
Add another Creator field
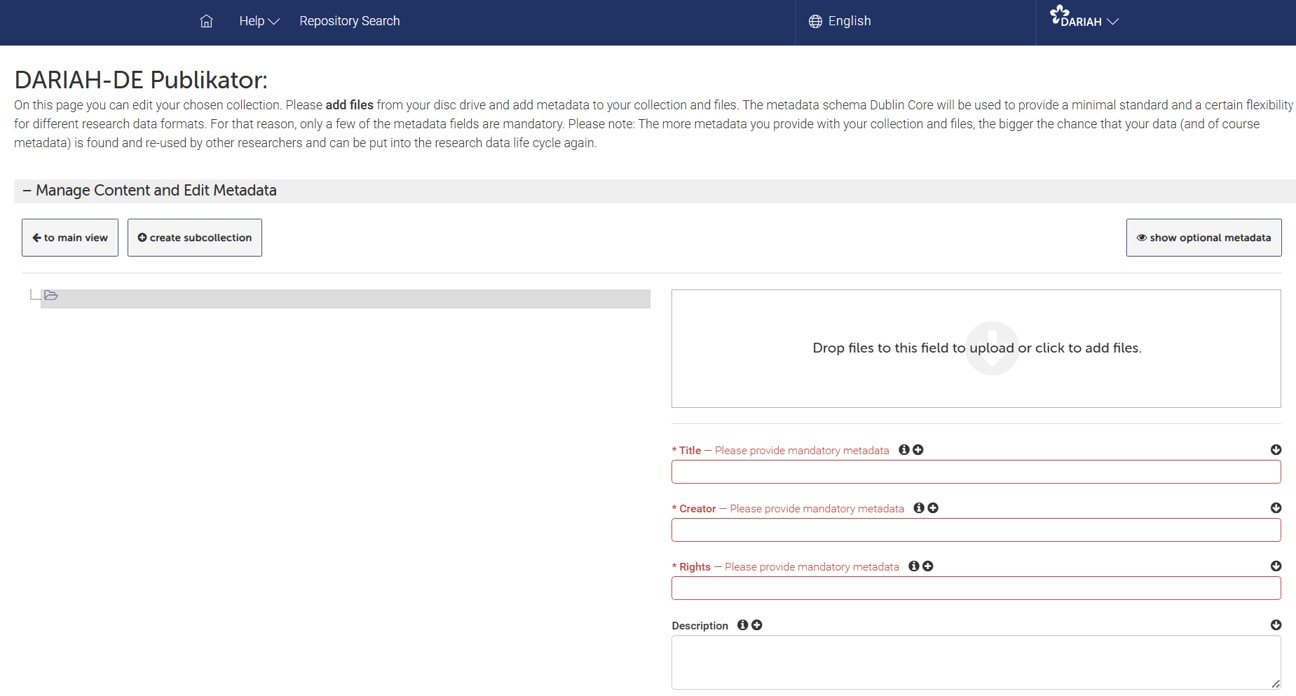point(933,508)
